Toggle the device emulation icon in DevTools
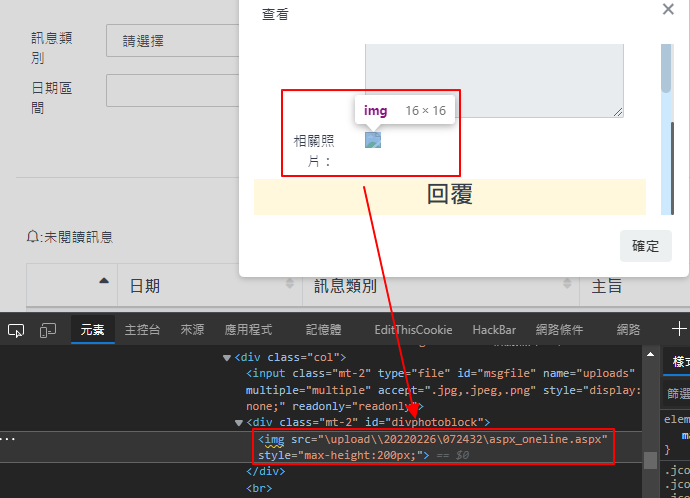 [x=48, y=330]
